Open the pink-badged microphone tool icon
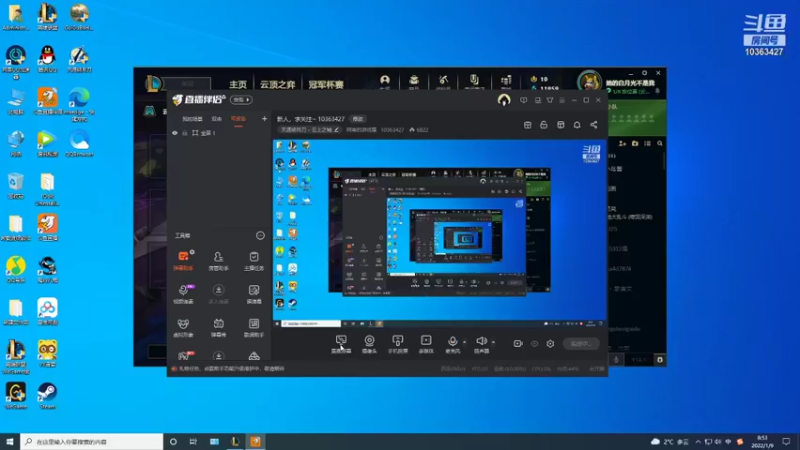The height and width of the screenshot is (450, 800). click(x=183, y=294)
